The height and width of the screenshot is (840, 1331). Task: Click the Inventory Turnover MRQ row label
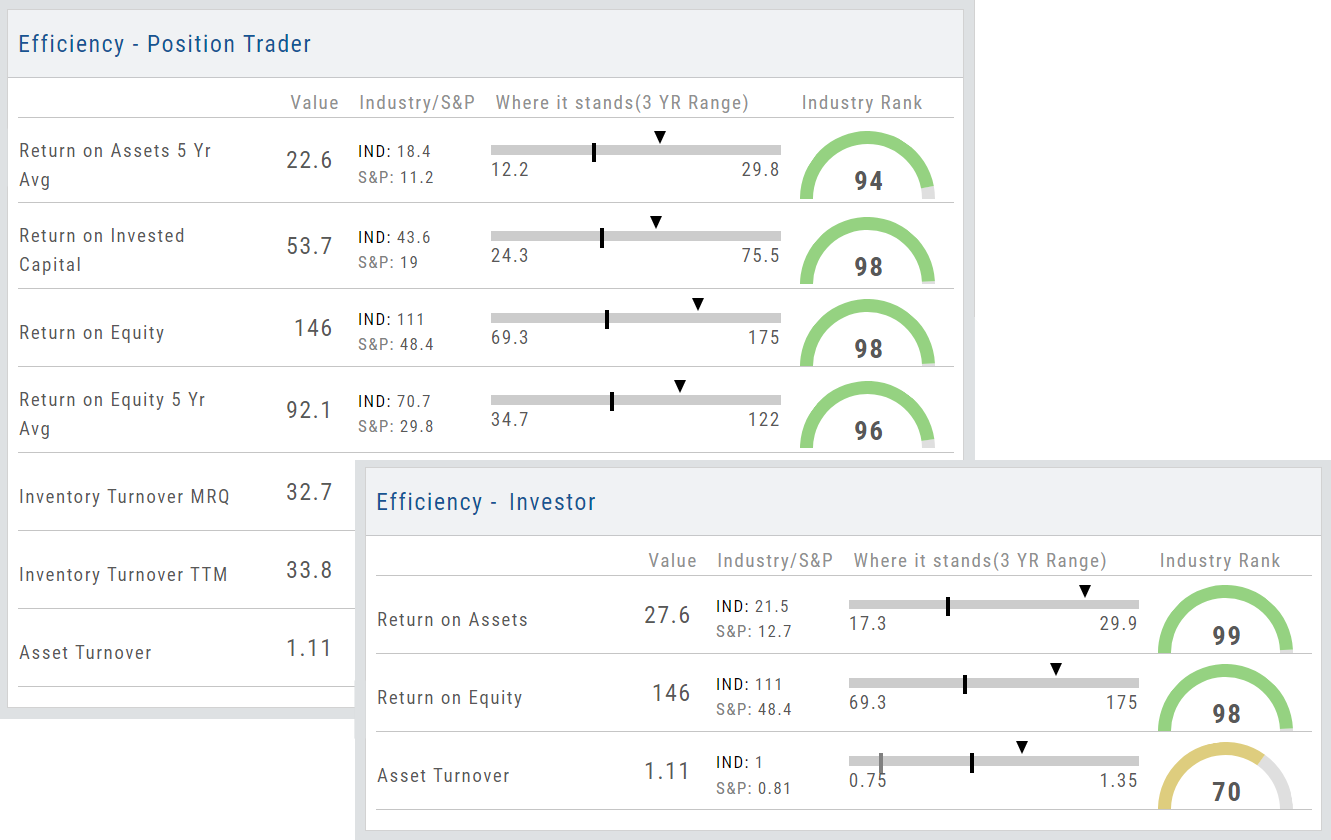tap(124, 497)
